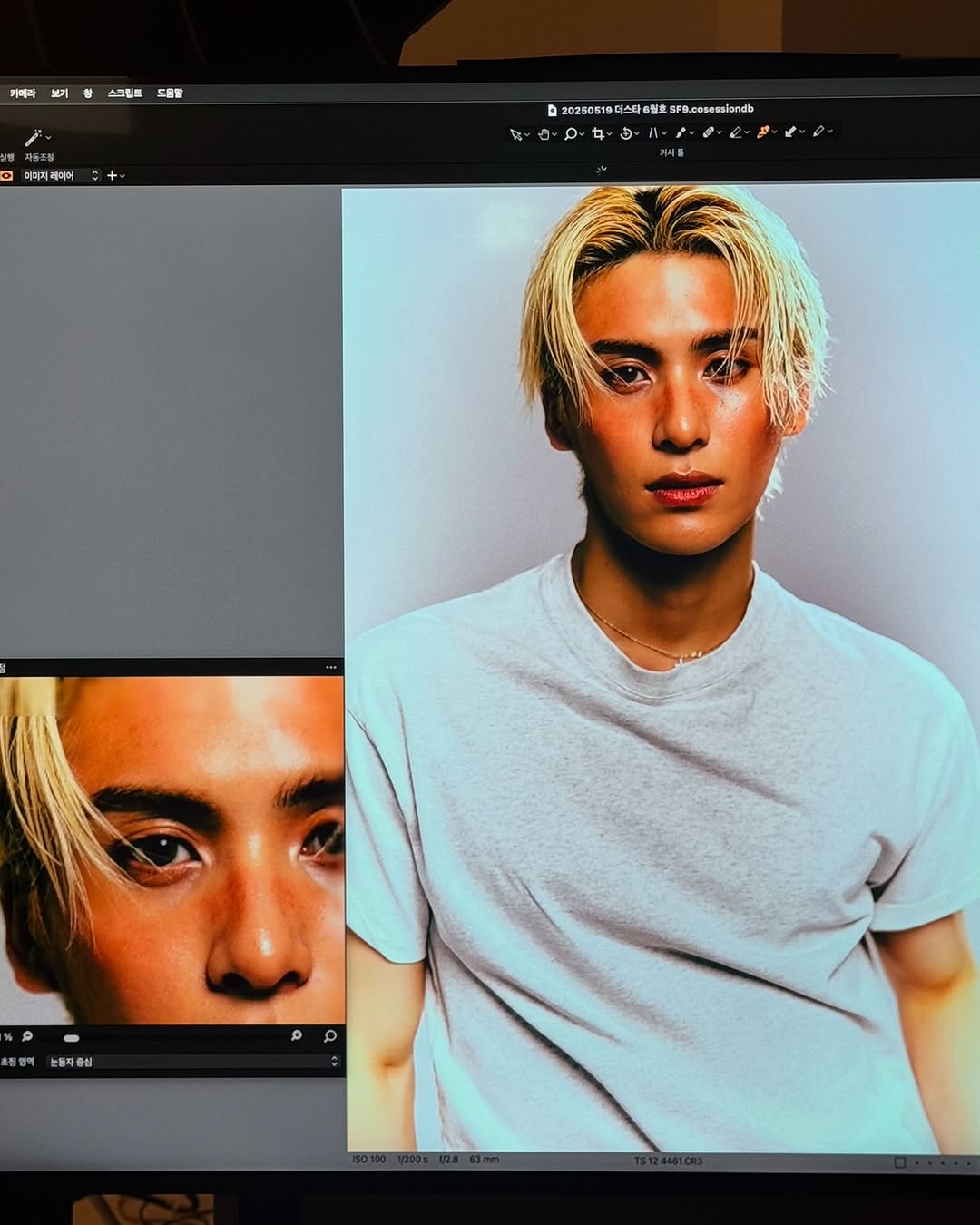
Task: Open the 카메라 menu
Action: coord(23,93)
